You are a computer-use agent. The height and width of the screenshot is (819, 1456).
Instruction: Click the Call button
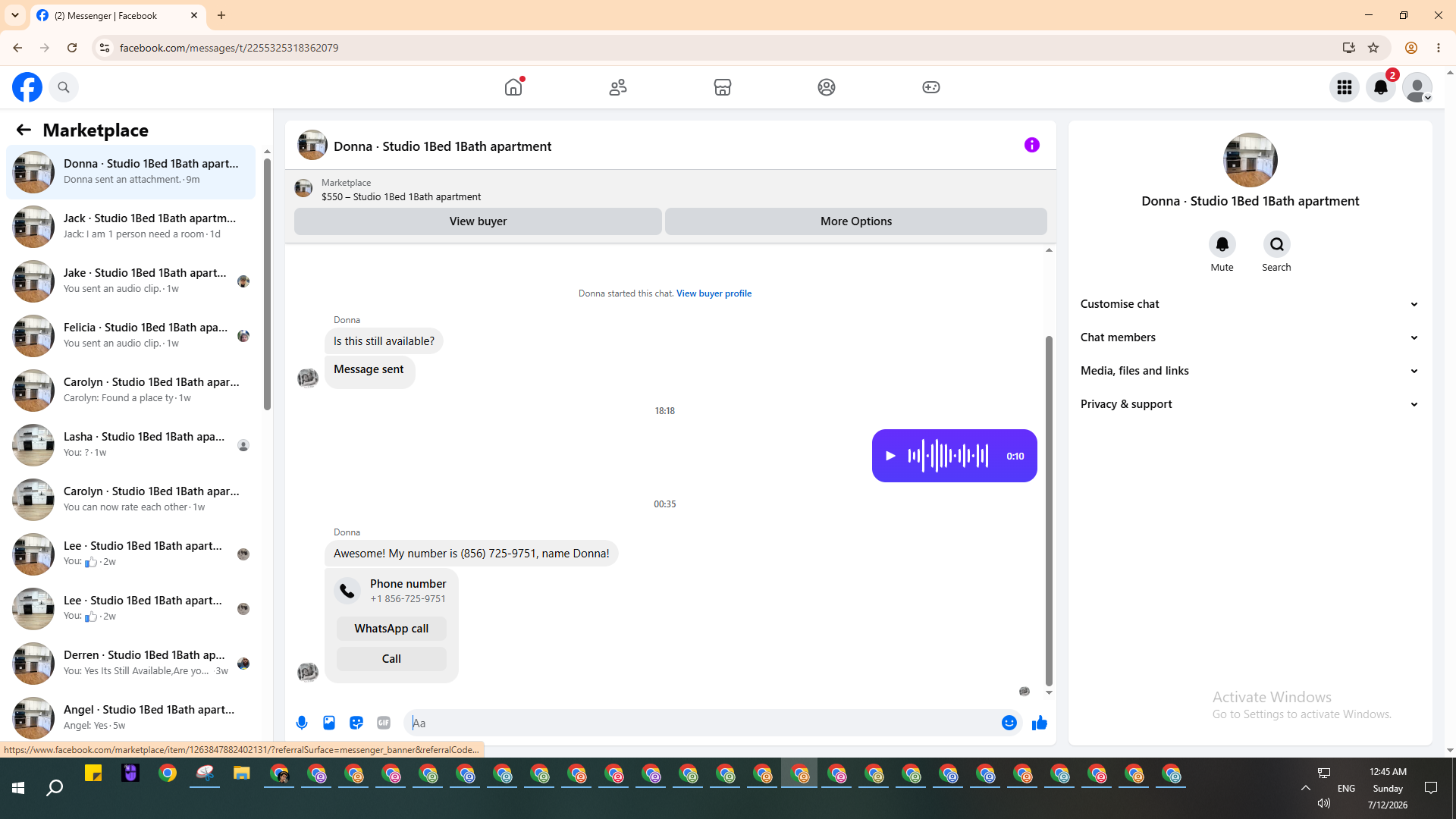(391, 659)
